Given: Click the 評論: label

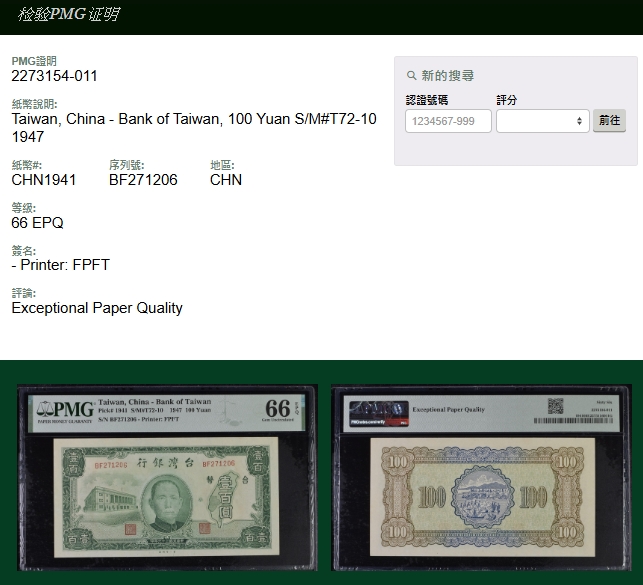Looking at the screenshot, I should click(x=24, y=293).
